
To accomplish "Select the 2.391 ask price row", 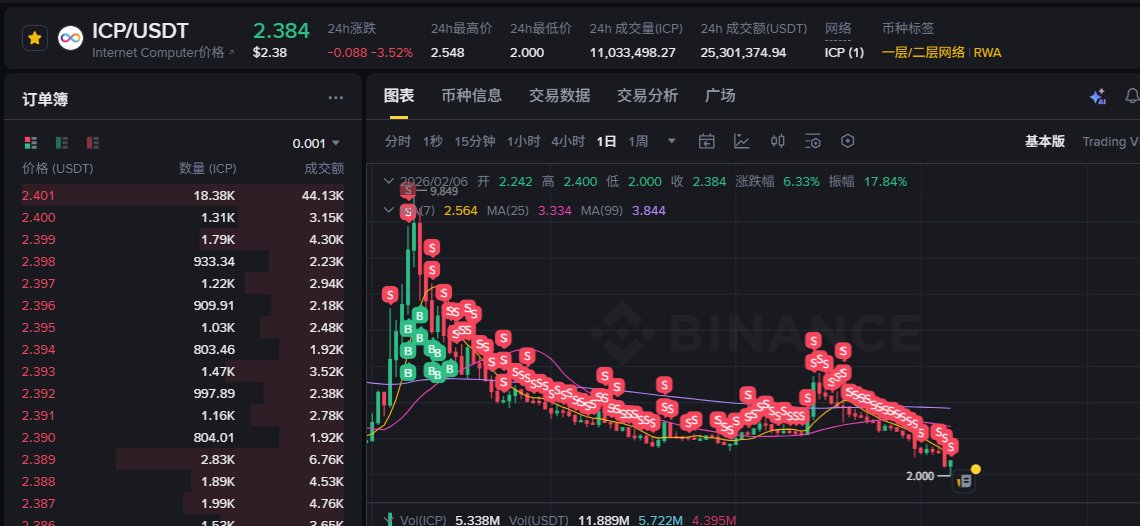I will tap(183, 415).
